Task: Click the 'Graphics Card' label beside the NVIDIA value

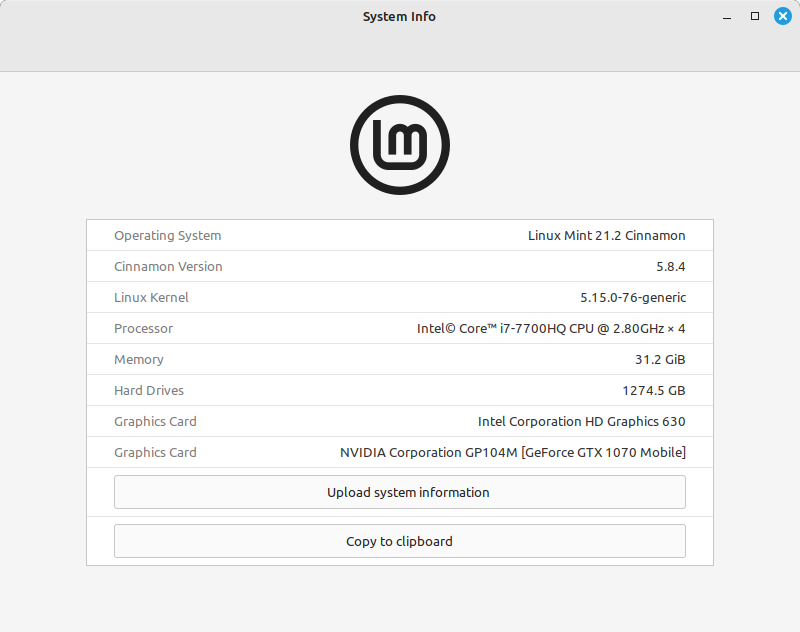Action: point(155,452)
